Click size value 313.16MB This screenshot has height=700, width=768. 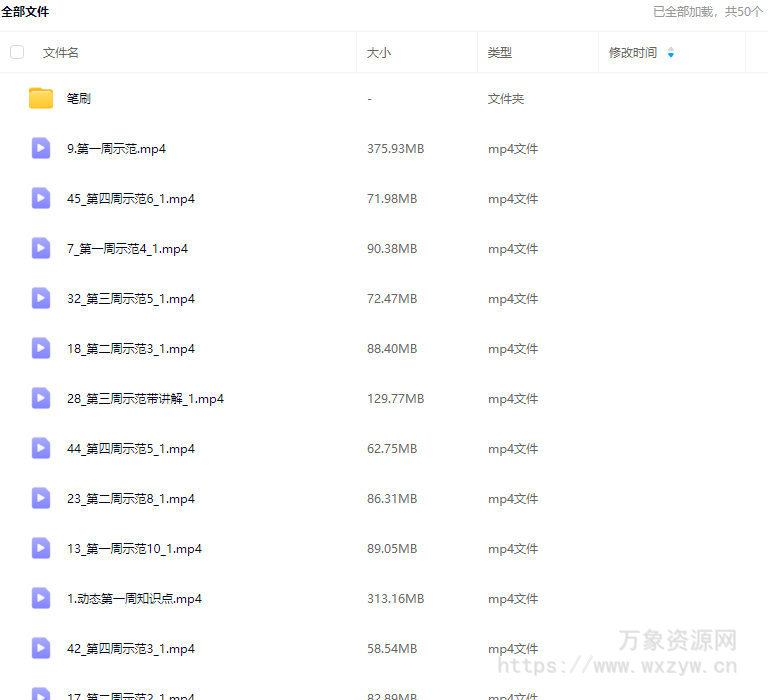point(396,598)
